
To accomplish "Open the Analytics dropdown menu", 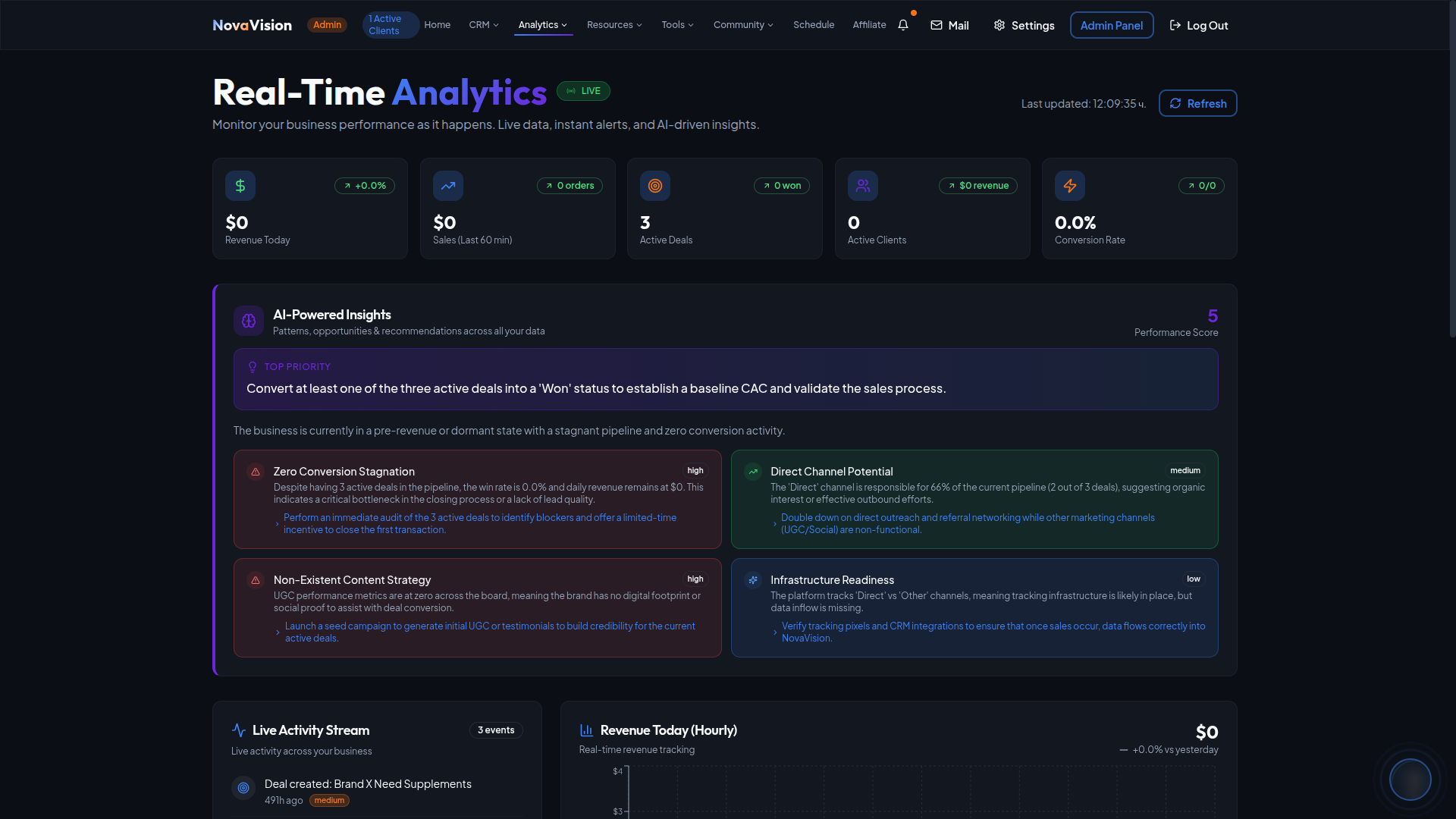I will tap(543, 25).
